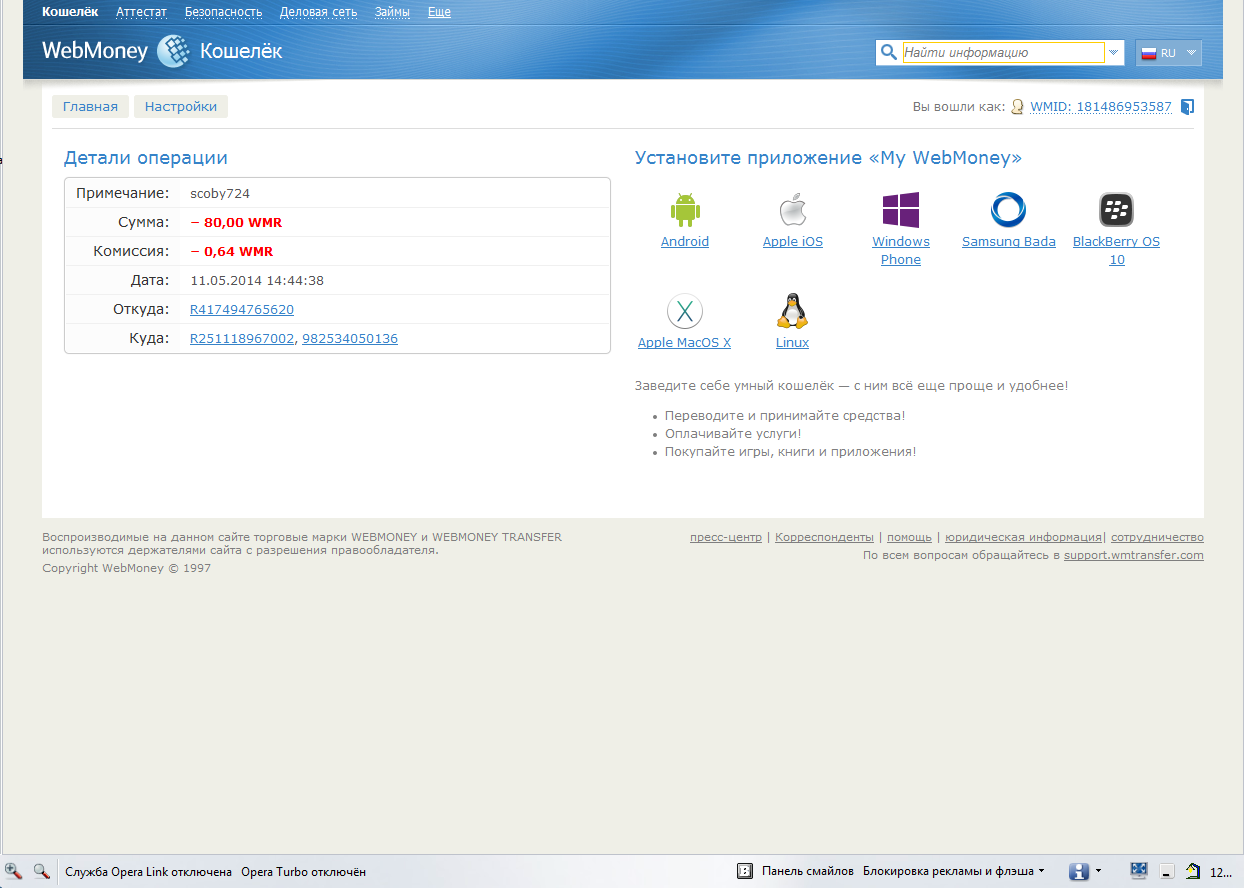This screenshot has width=1244, height=888.
Task: Open the Кошелёк top menu item
Action: pyautogui.click(x=70, y=12)
